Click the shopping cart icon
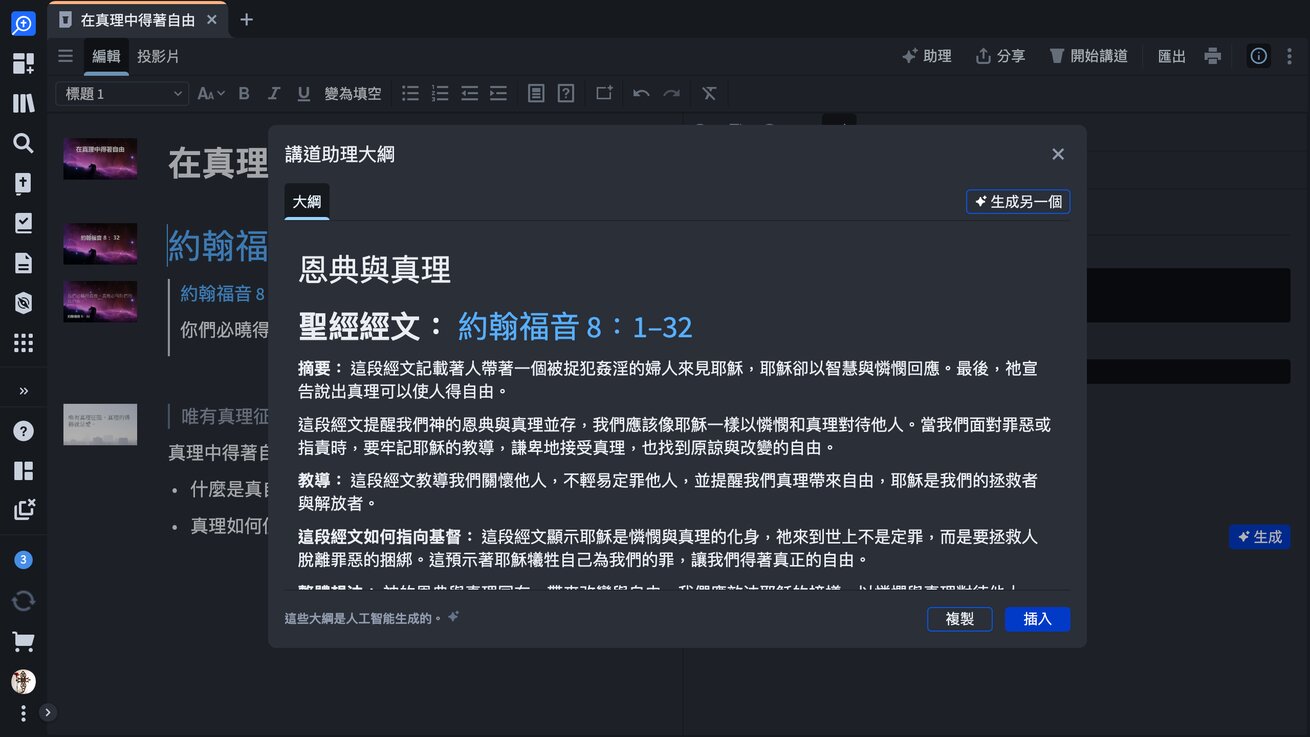The height and width of the screenshot is (737, 1310). [23, 641]
